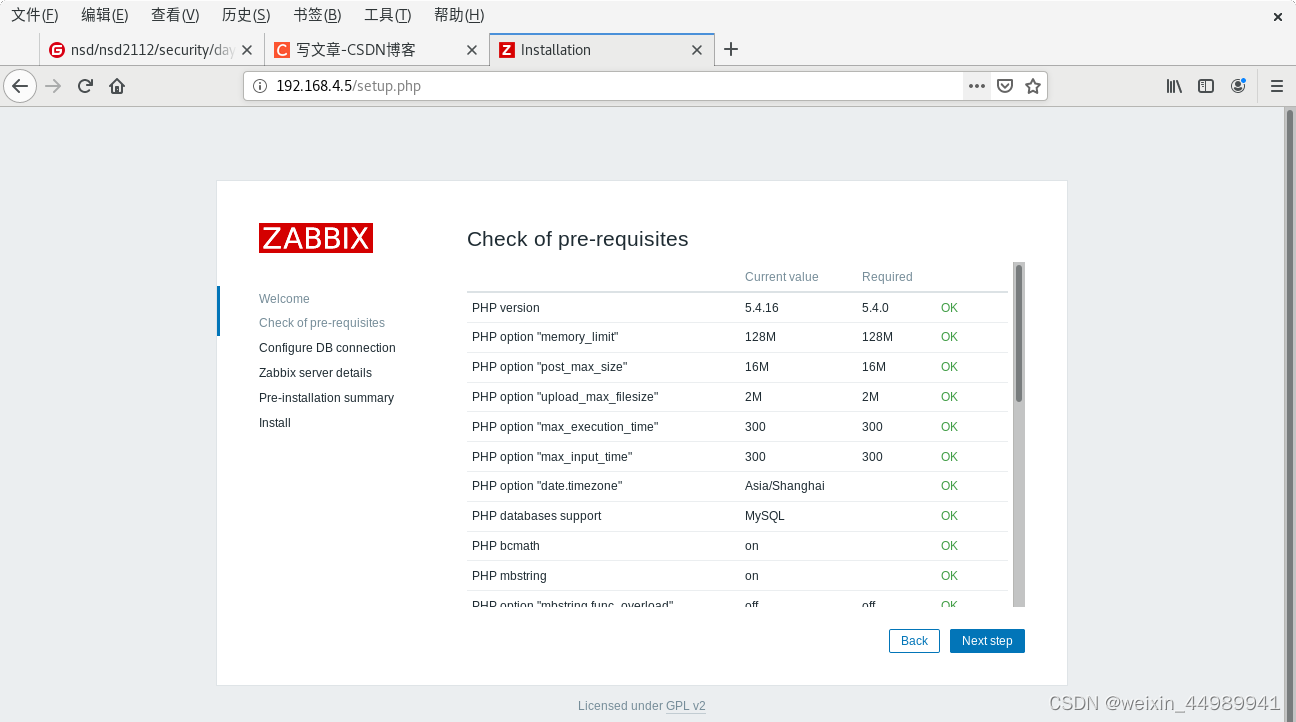The width and height of the screenshot is (1296, 722).
Task: Open the Library icon
Action: [x=1174, y=86]
